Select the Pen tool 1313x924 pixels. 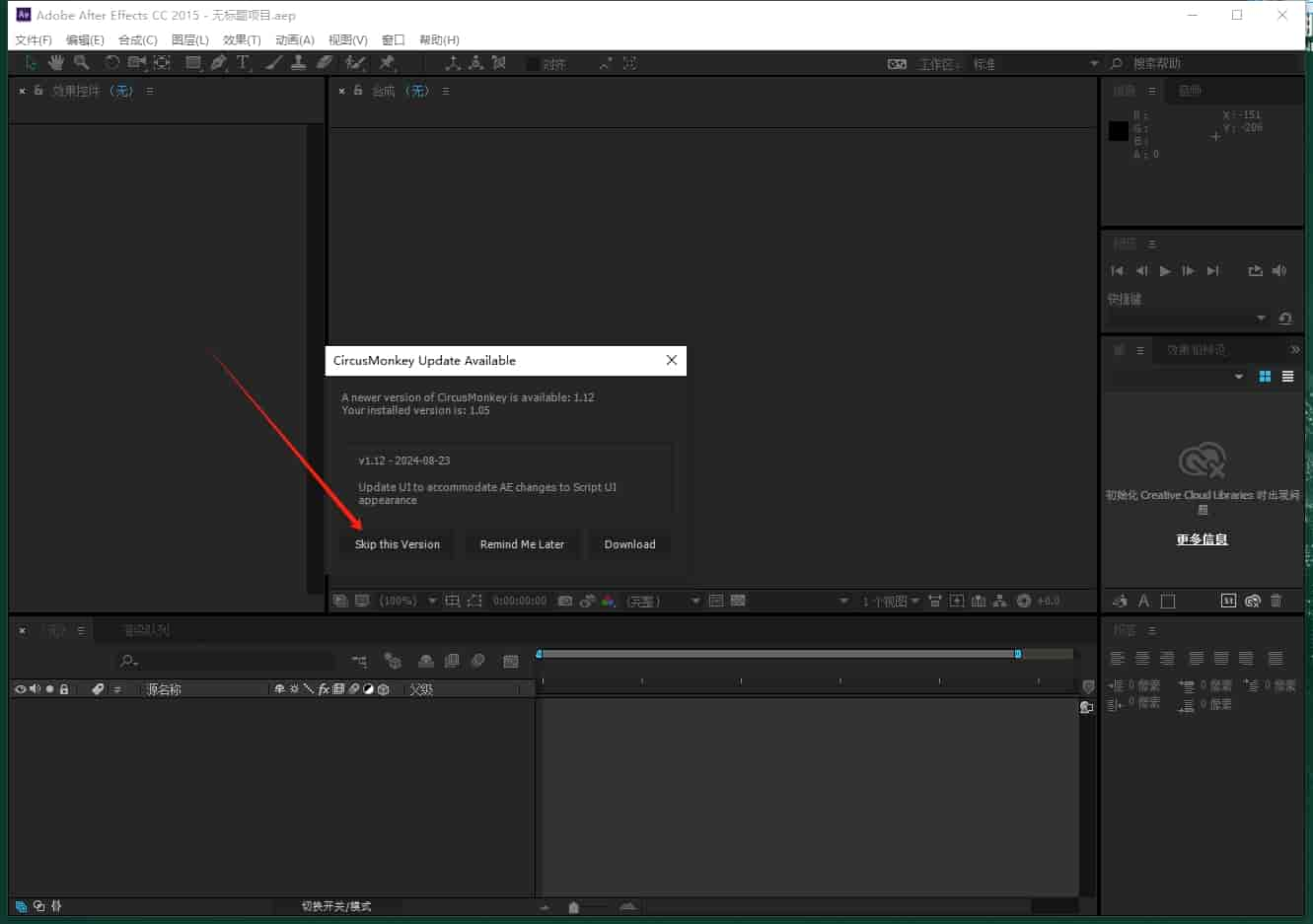pos(218,63)
